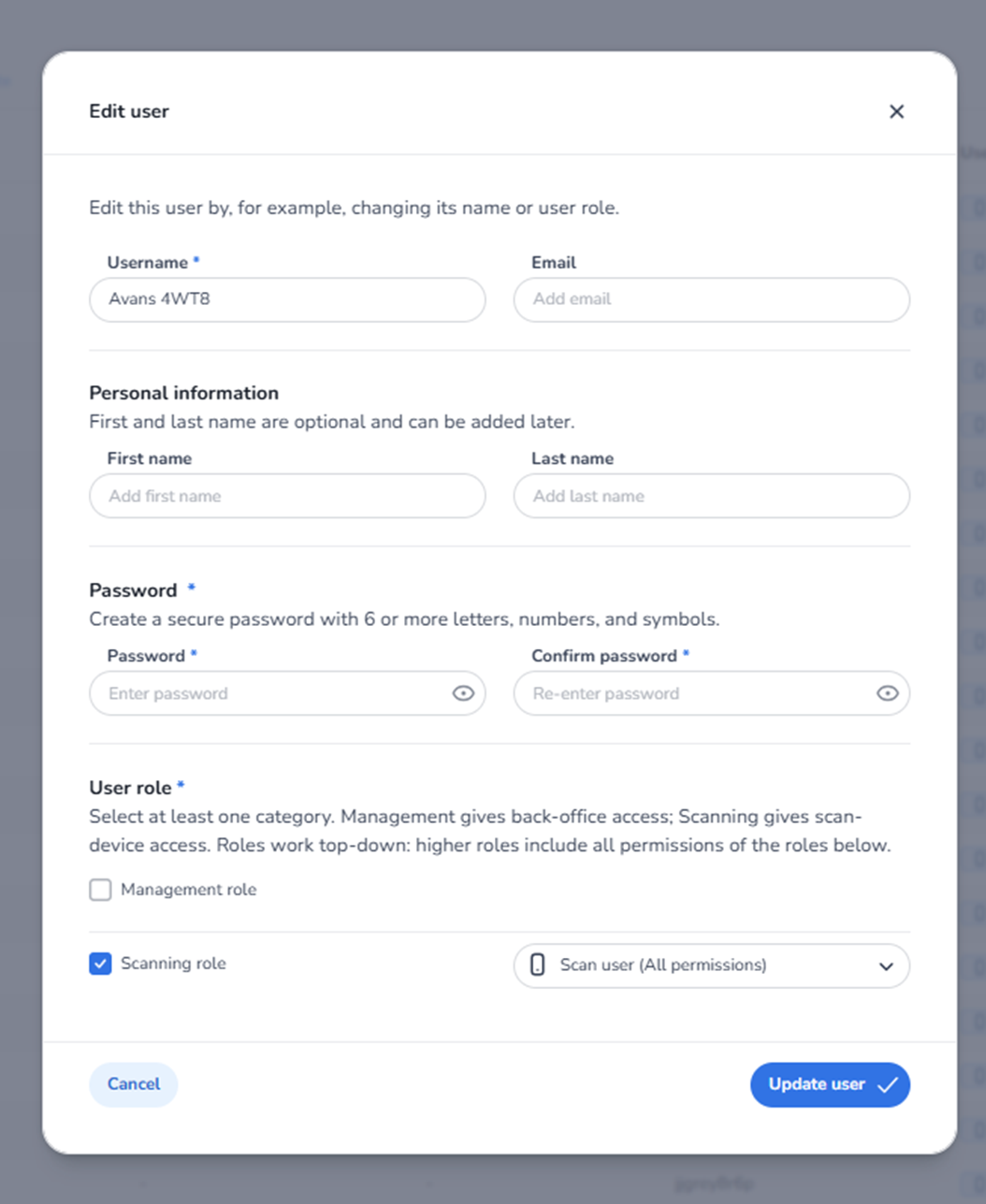
Task: Uncheck the Scanning role checkbox
Action: (100, 964)
